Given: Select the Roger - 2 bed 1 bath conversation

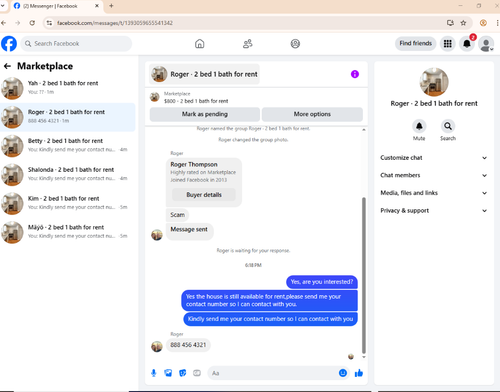Looking at the screenshot, I should pos(68,117).
